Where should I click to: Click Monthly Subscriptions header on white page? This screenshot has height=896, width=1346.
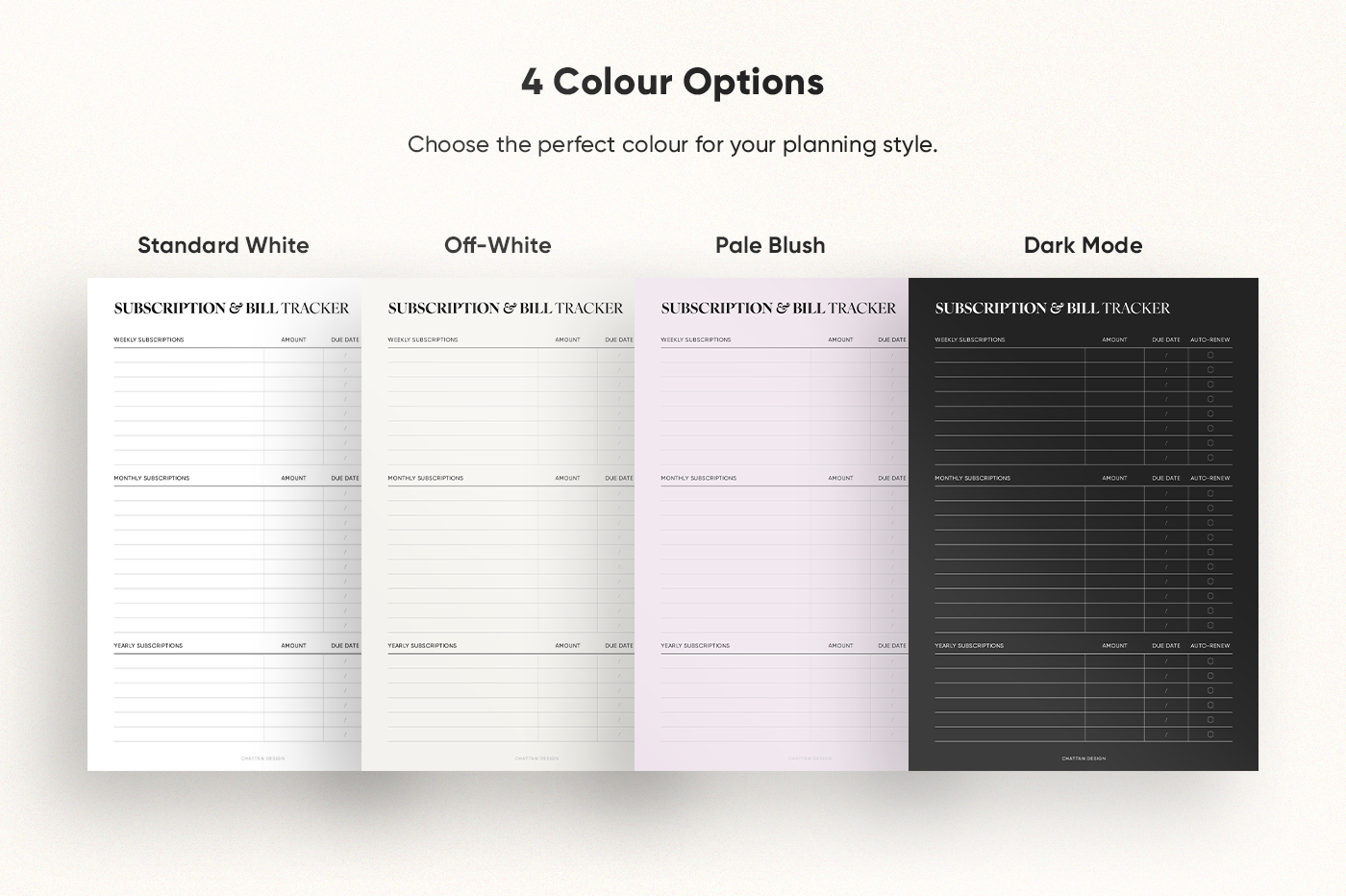(x=152, y=478)
